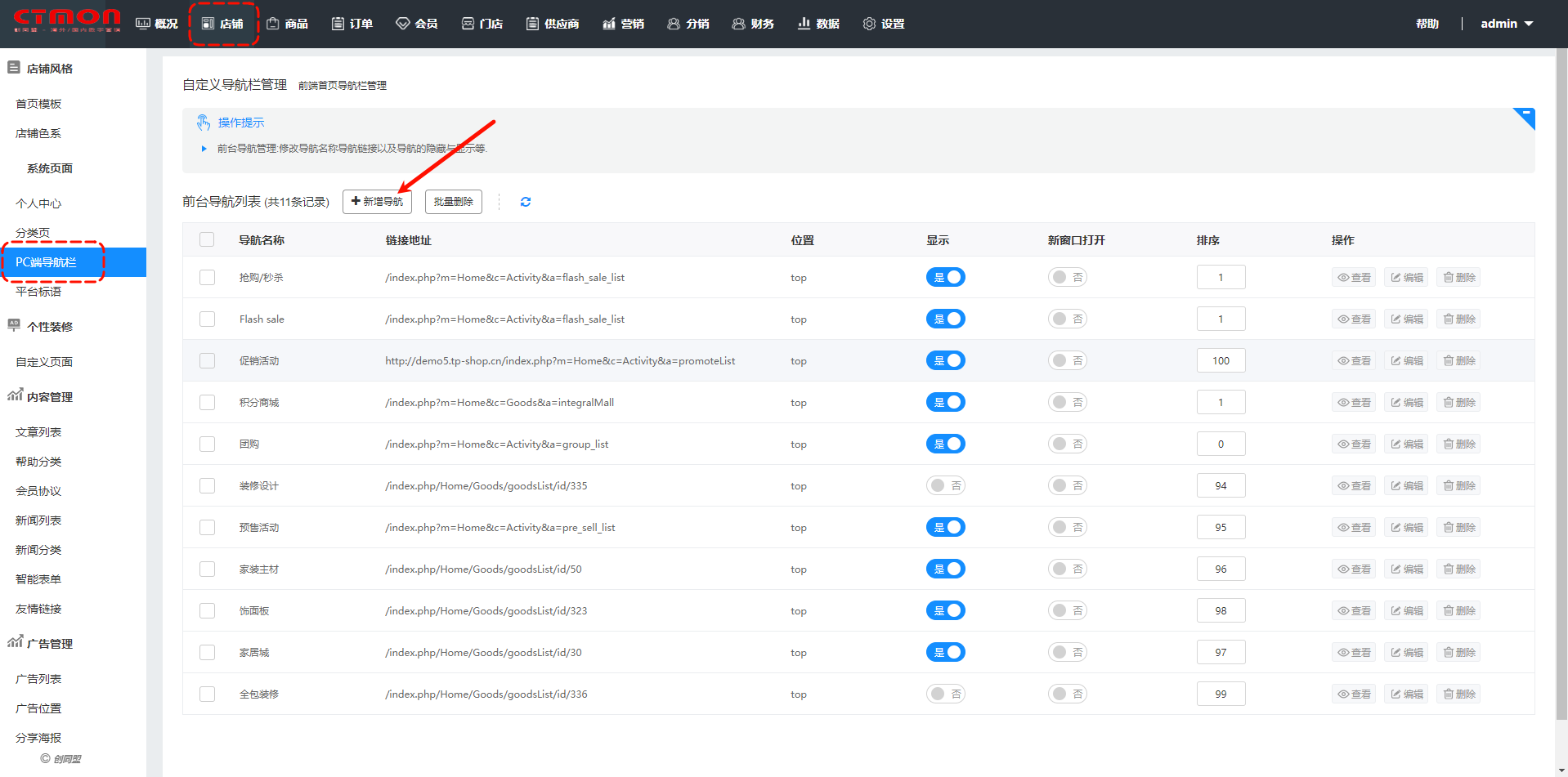Click the CTMON logo
The width and height of the screenshot is (1568, 777).
67,20
